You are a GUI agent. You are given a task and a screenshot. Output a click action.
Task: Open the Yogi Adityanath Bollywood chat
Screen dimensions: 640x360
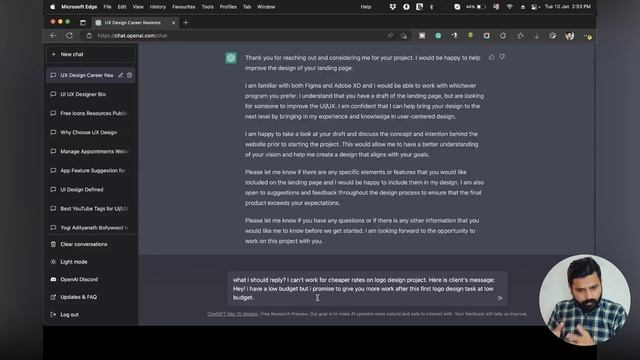(91, 228)
